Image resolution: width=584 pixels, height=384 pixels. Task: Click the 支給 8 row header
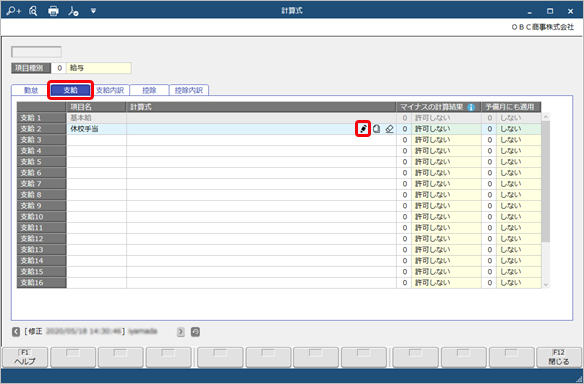pyautogui.click(x=41, y=195)
